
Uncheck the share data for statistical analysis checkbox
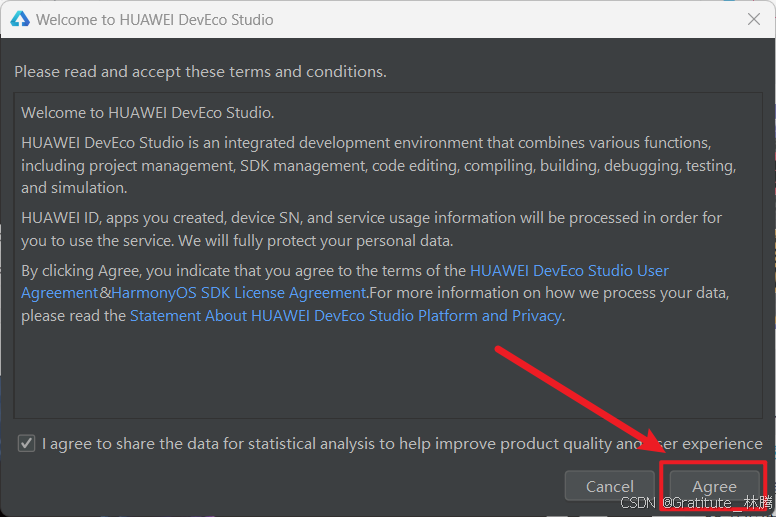click(x=26, y=443)
